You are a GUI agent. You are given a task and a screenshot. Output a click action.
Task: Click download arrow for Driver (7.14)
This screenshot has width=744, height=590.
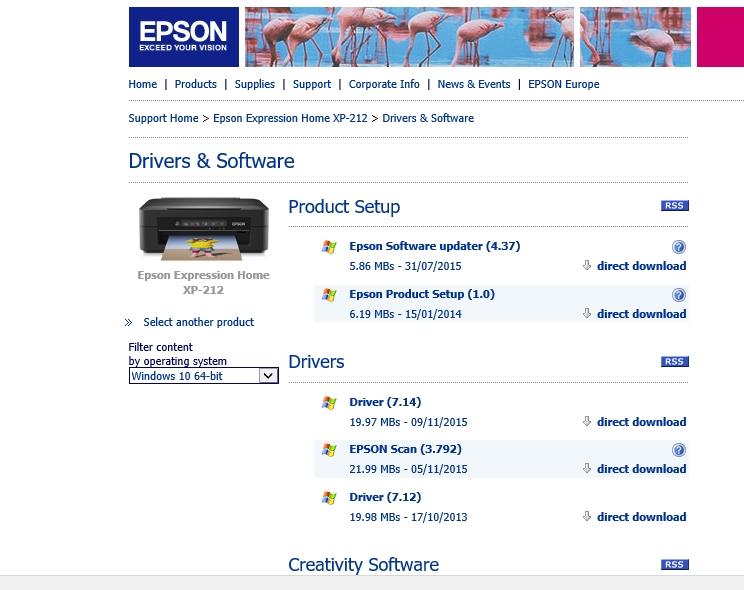click(x=587, y=421)
